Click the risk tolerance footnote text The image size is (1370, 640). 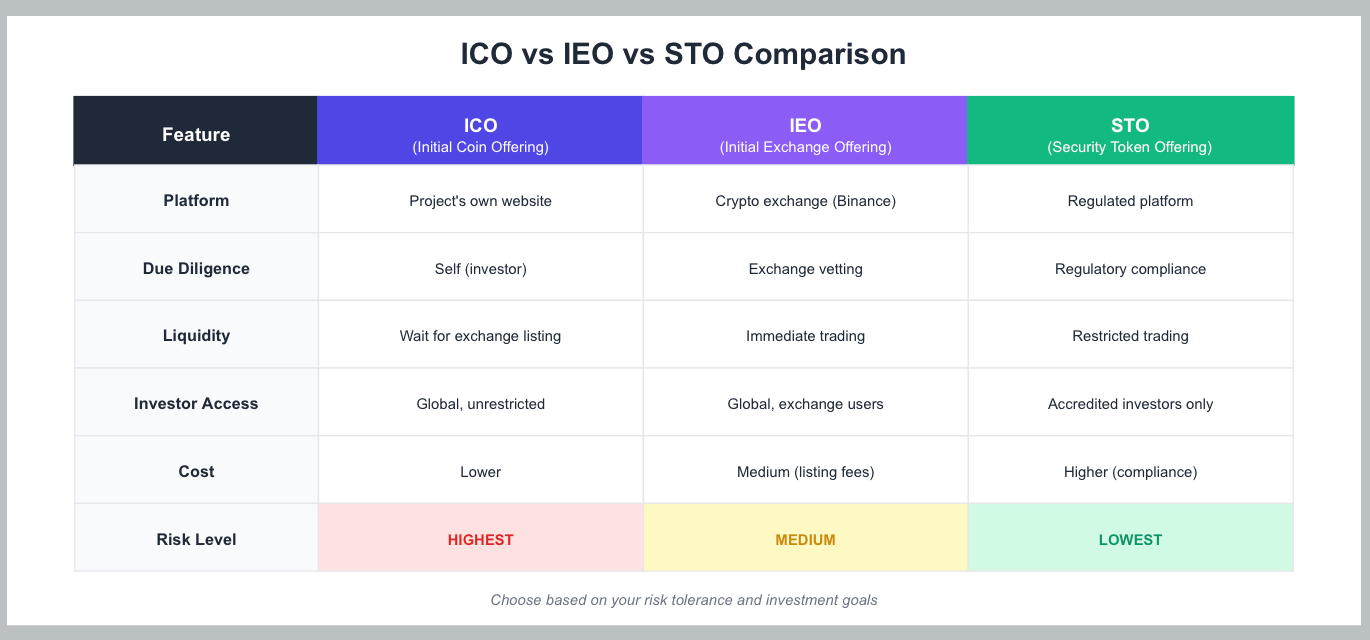pos(683,601)
